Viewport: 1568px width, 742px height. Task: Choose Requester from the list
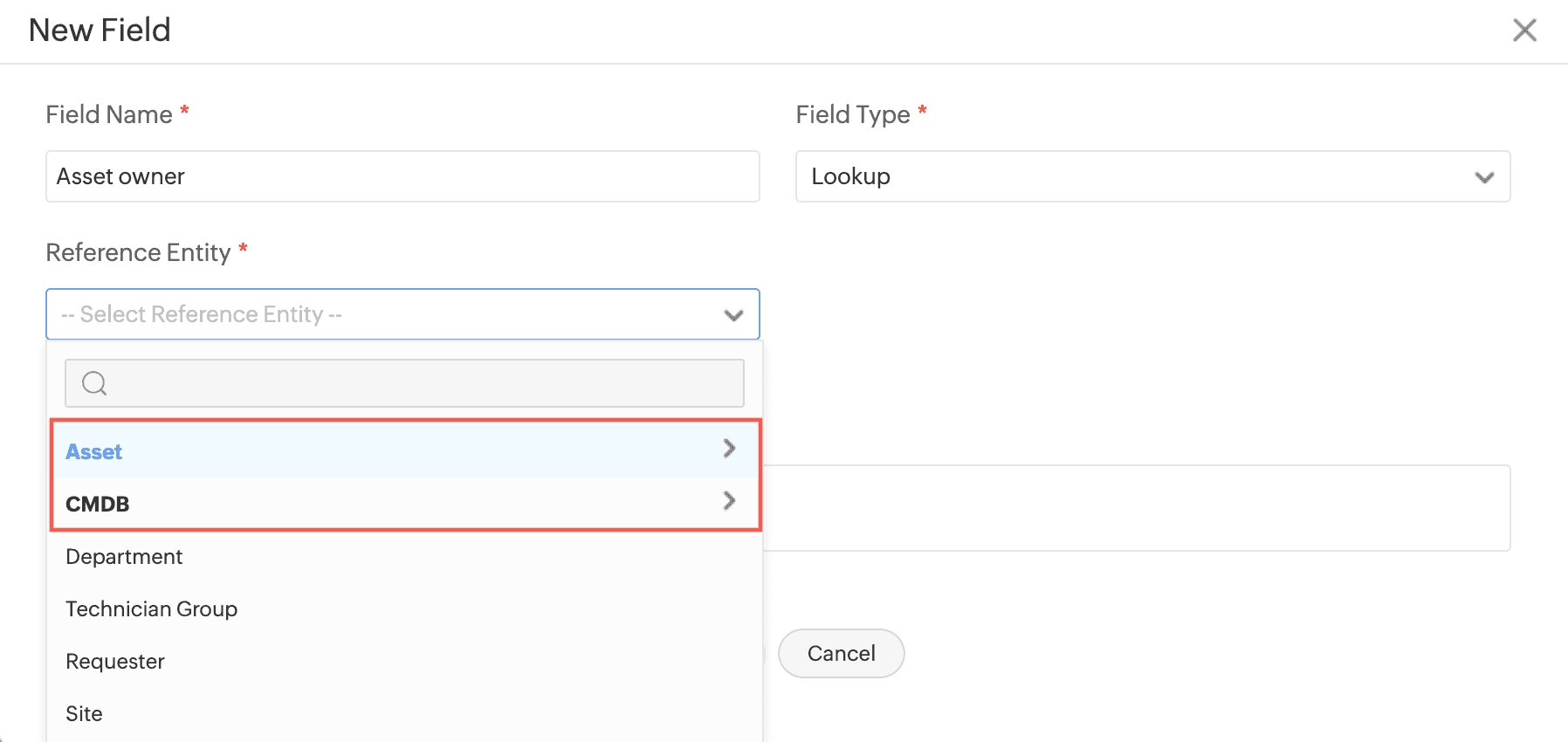coord(115,662)
